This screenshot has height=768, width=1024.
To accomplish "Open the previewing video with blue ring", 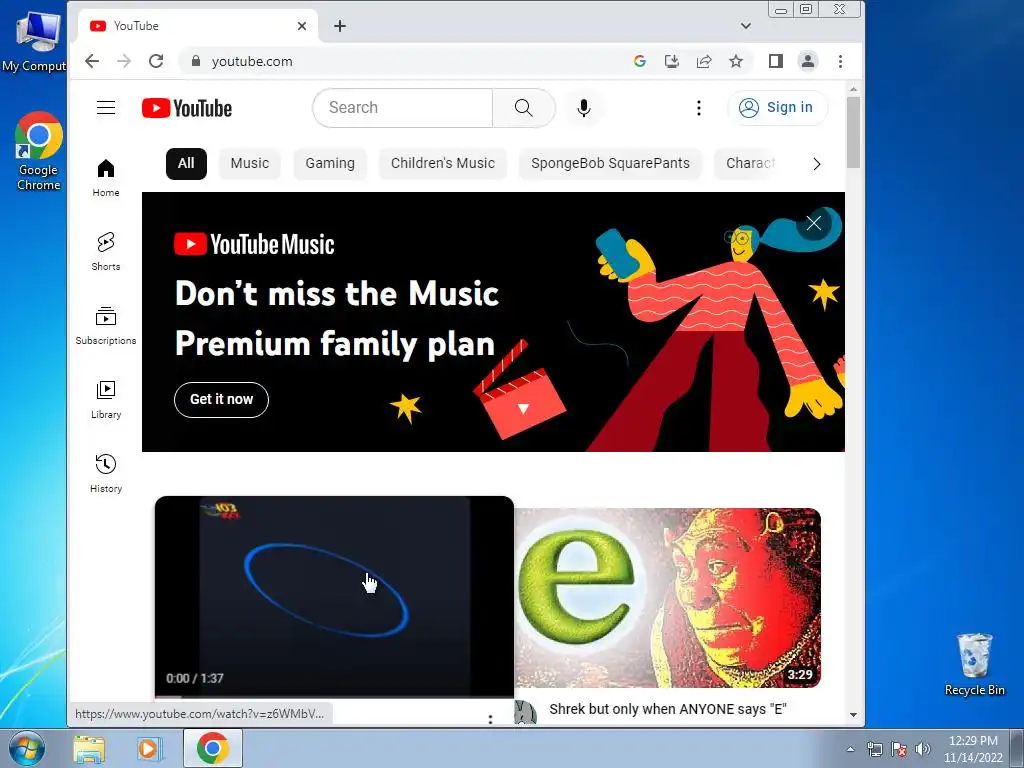I will click(334, 597).
